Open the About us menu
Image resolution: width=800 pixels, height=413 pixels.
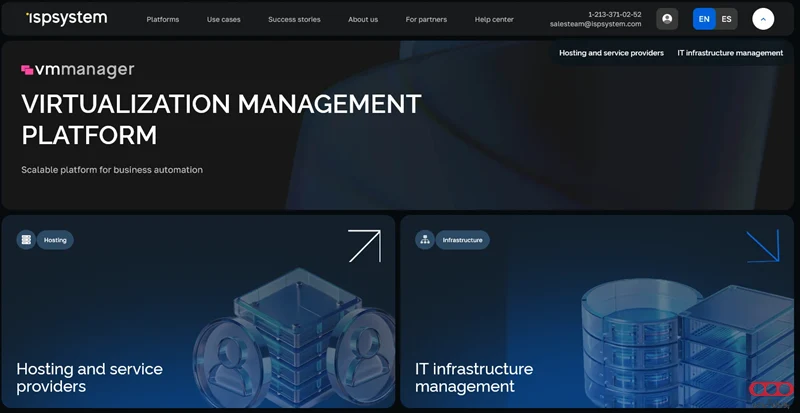click(x=363, y=19)
